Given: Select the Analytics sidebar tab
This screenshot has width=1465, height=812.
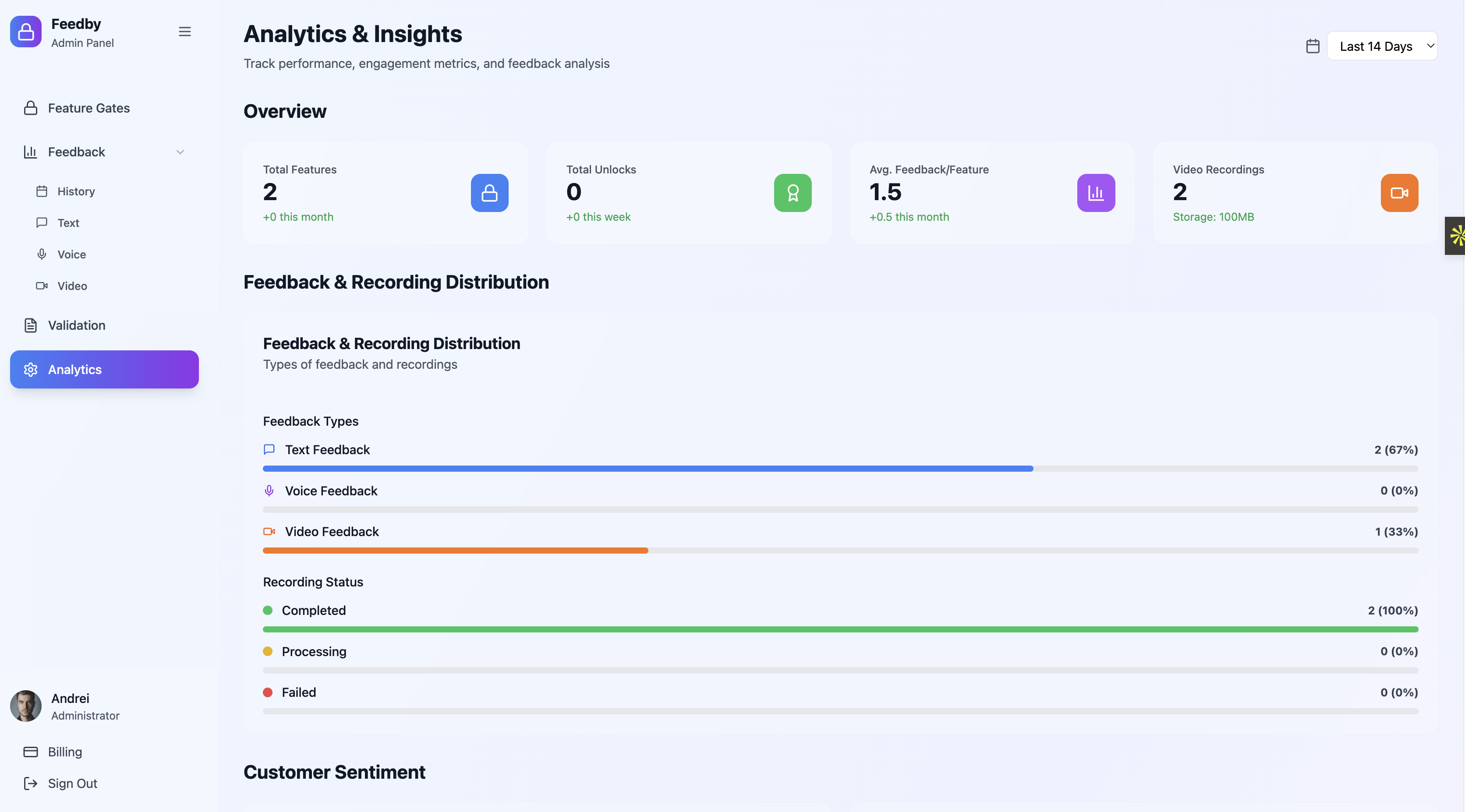Looking at the screenshot, I should pyautogui.click(x=104, y=370).
